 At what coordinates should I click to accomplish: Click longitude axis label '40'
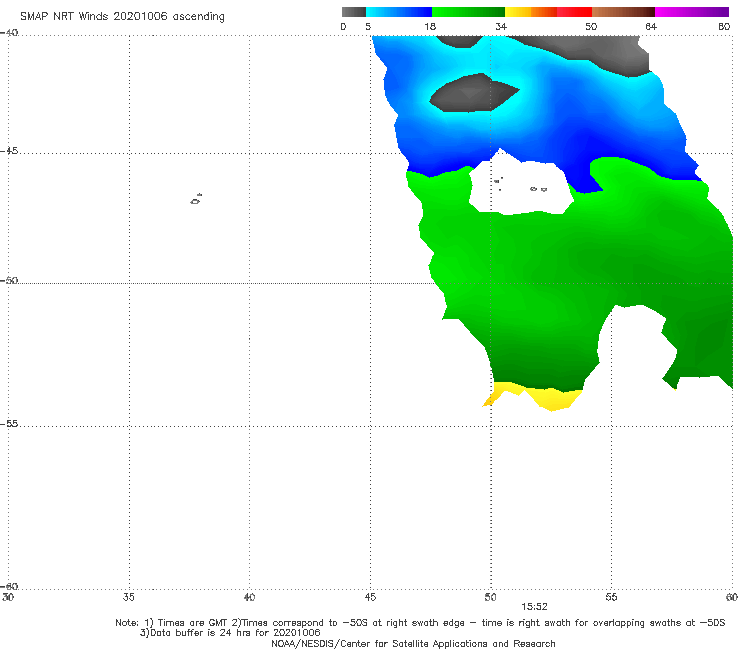point(249,597)
